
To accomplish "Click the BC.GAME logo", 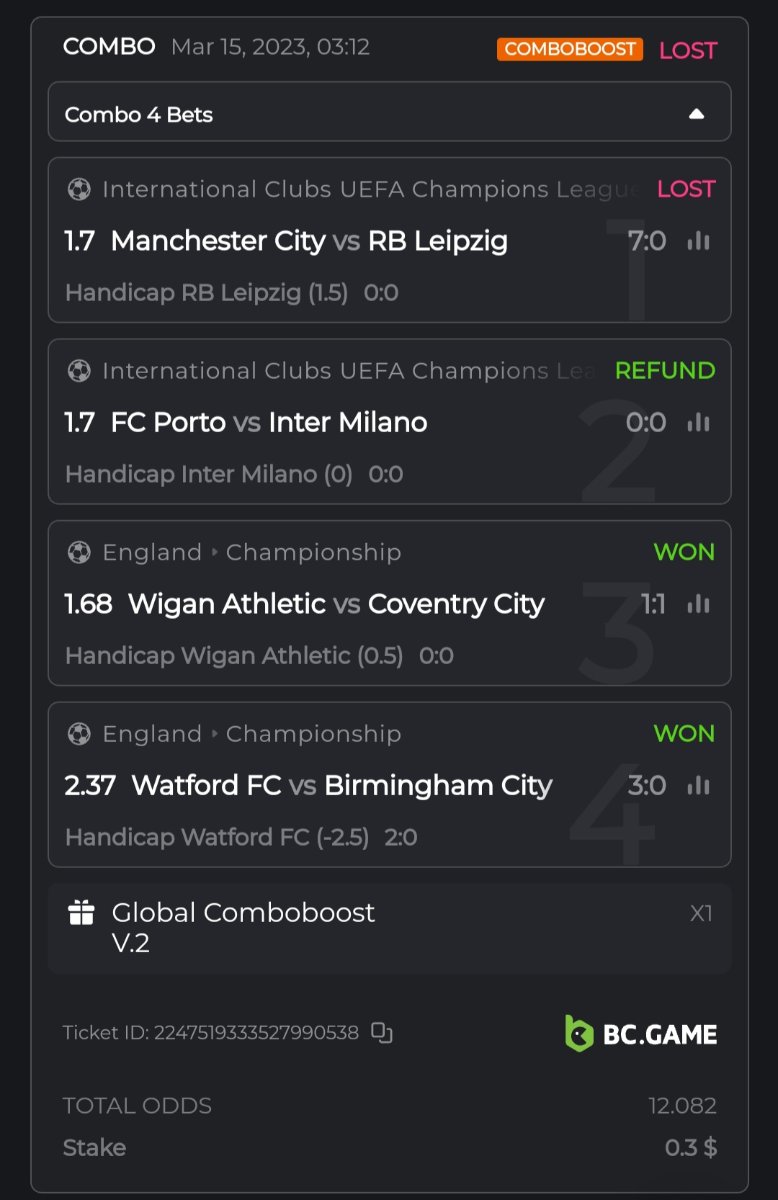I will point(641,1034).
